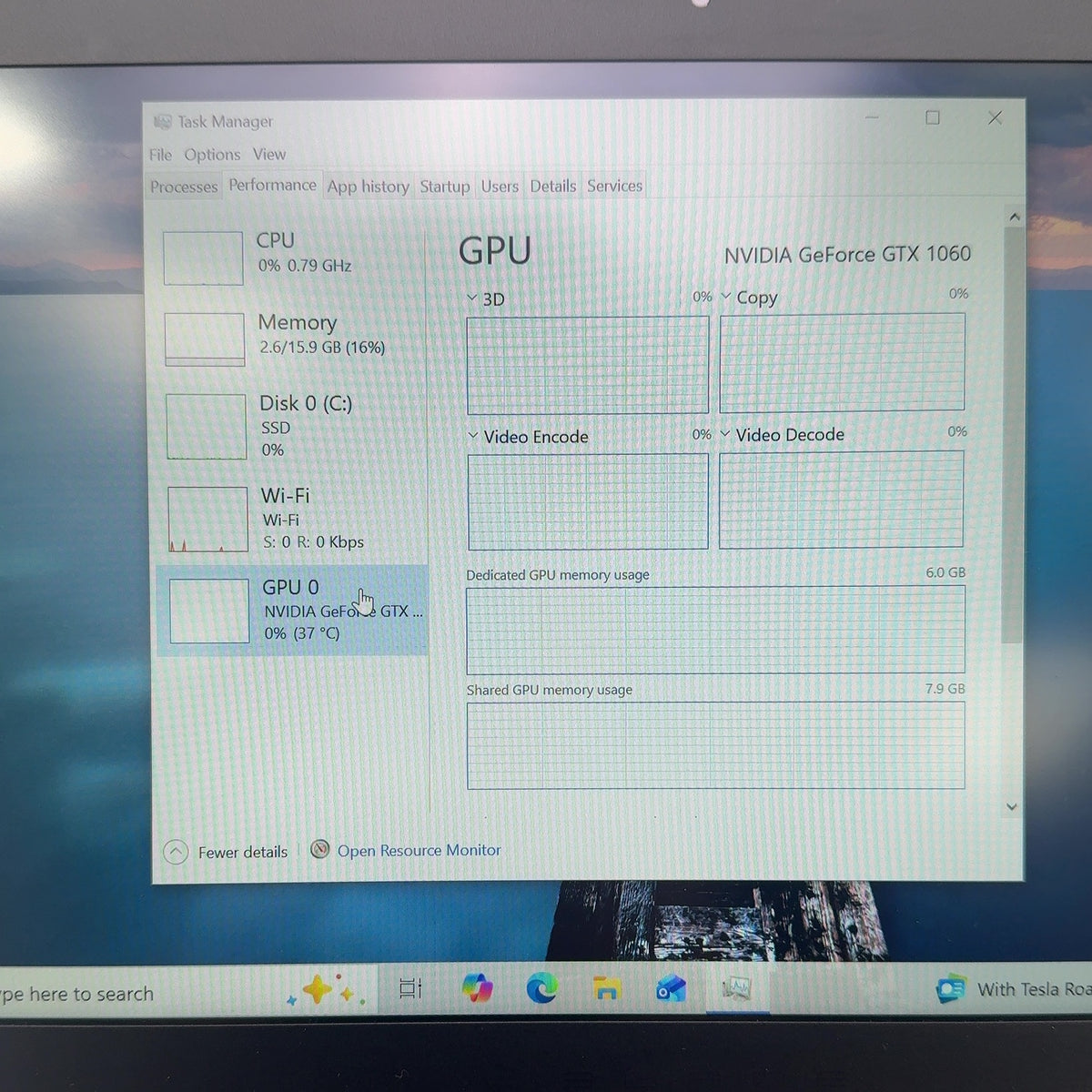Screen dimensions: 1092x1092
Task: Switch to the Services tab
Action: tap(615, 186)
